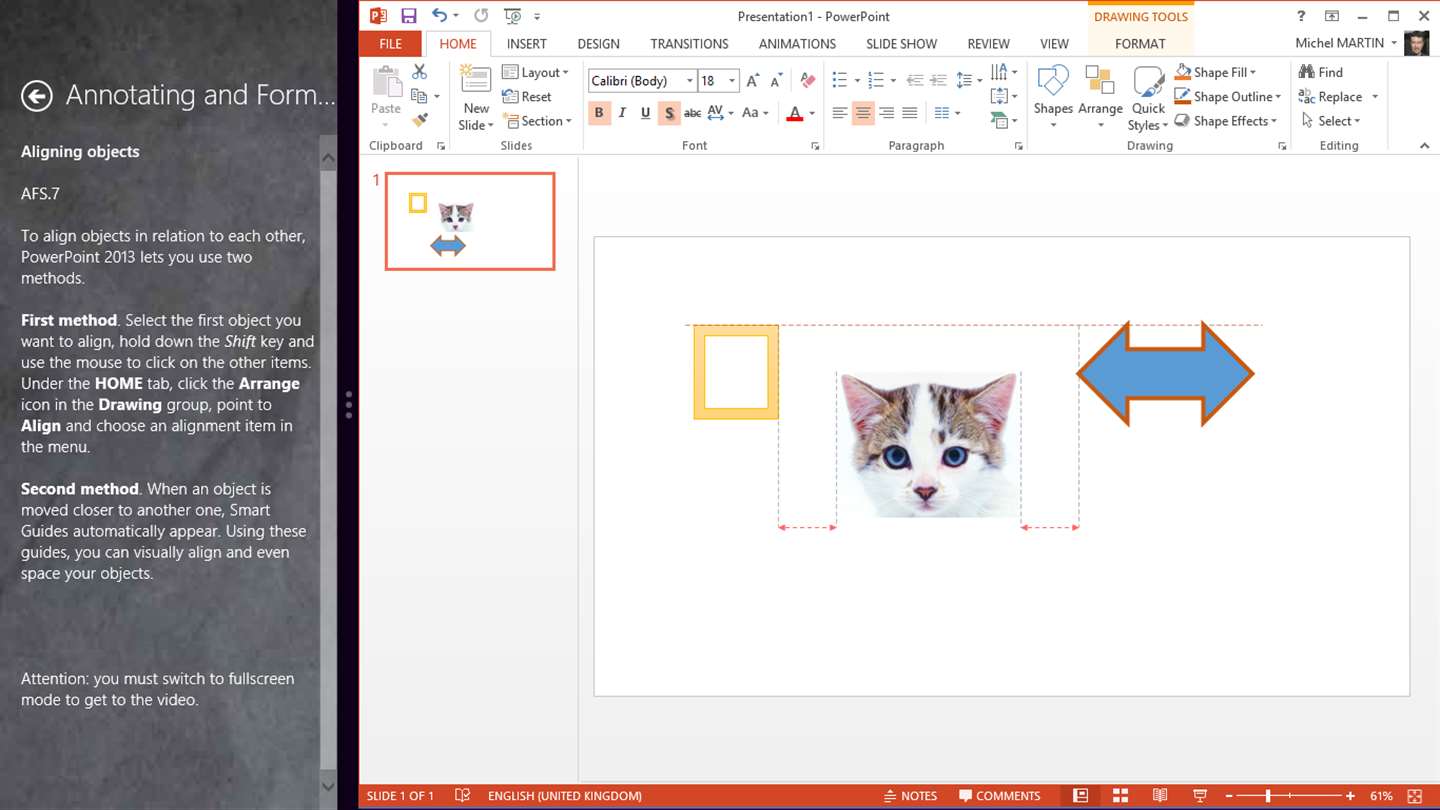This screenshot has width=1440, height=810.
Task: Open PowerPoint Help question mark
Action: tap(1301, 16)
